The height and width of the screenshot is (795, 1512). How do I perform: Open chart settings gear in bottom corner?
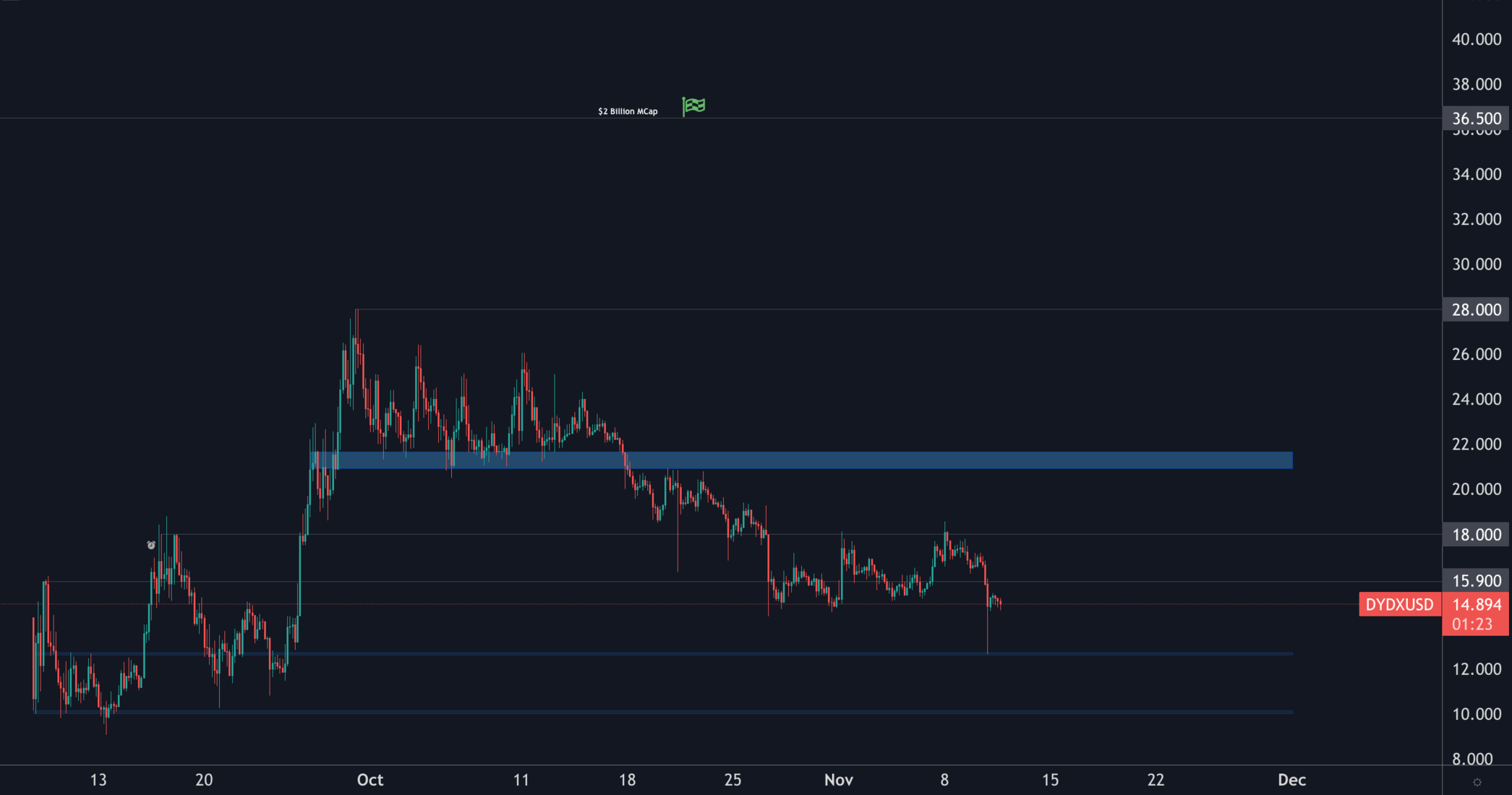1477,782
